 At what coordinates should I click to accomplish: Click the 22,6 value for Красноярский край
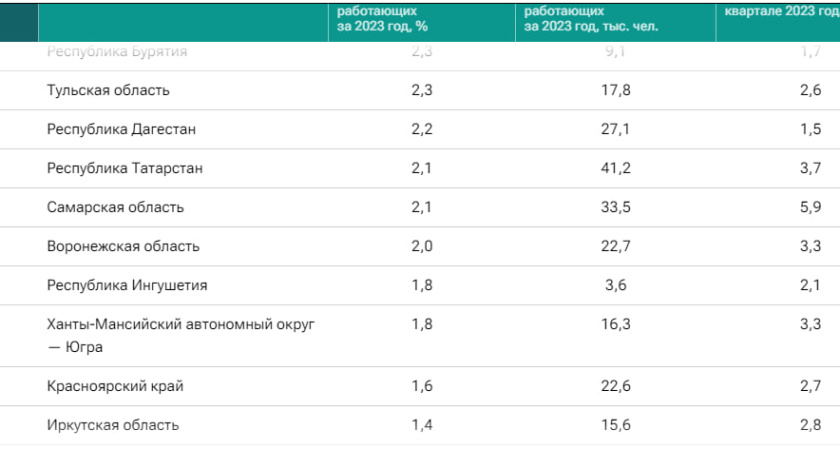pos(615,386)
